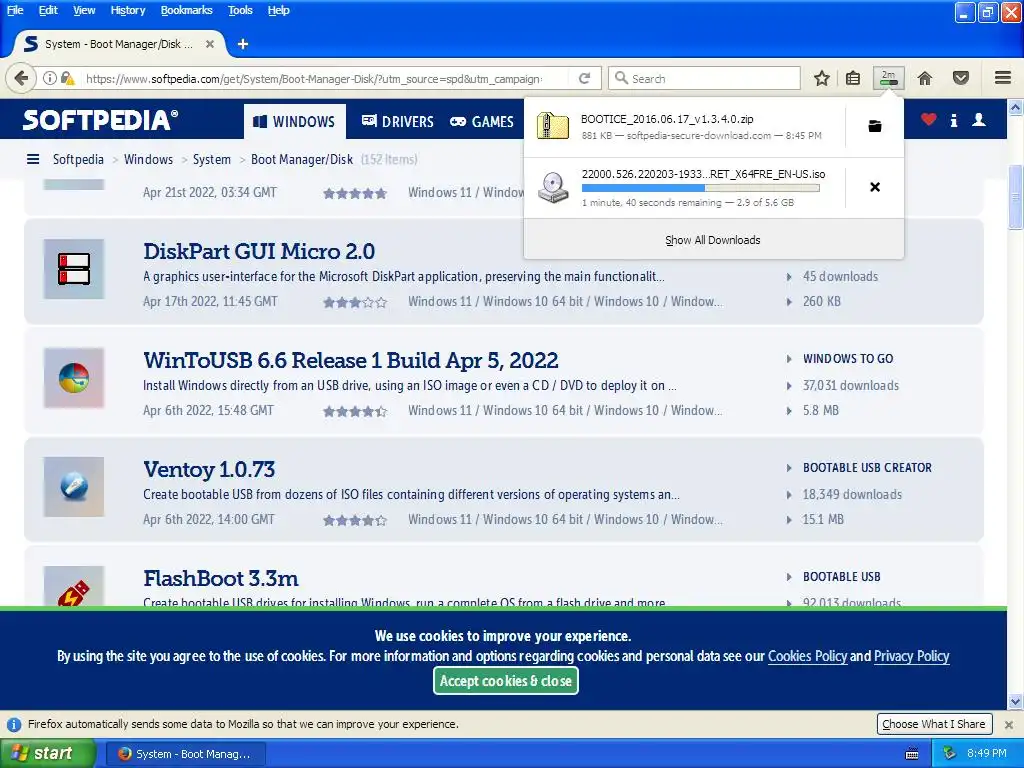Click the ISO download progress bar
Image resolution: width=1024 pixels, height=768 pixels.
pos(701,188)
